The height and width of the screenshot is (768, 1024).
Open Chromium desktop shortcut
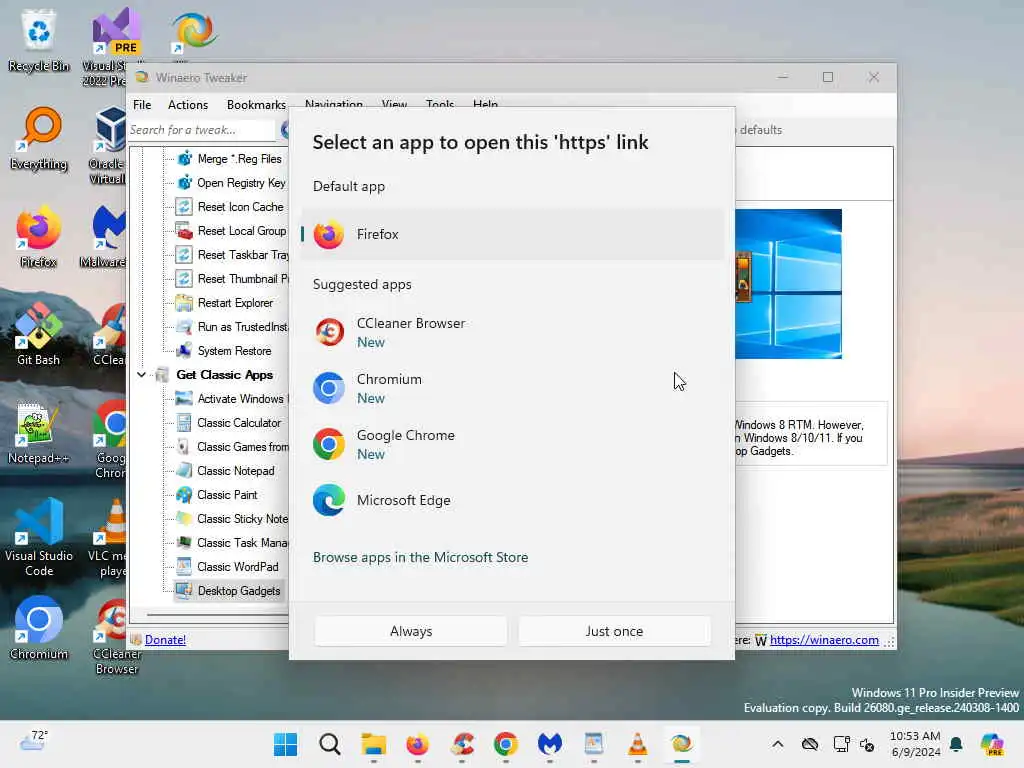tap(39, 628)
